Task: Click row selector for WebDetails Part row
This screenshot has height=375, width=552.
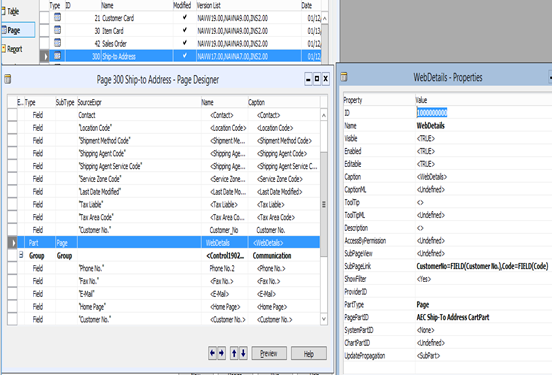Action: (x=12, y=243)
